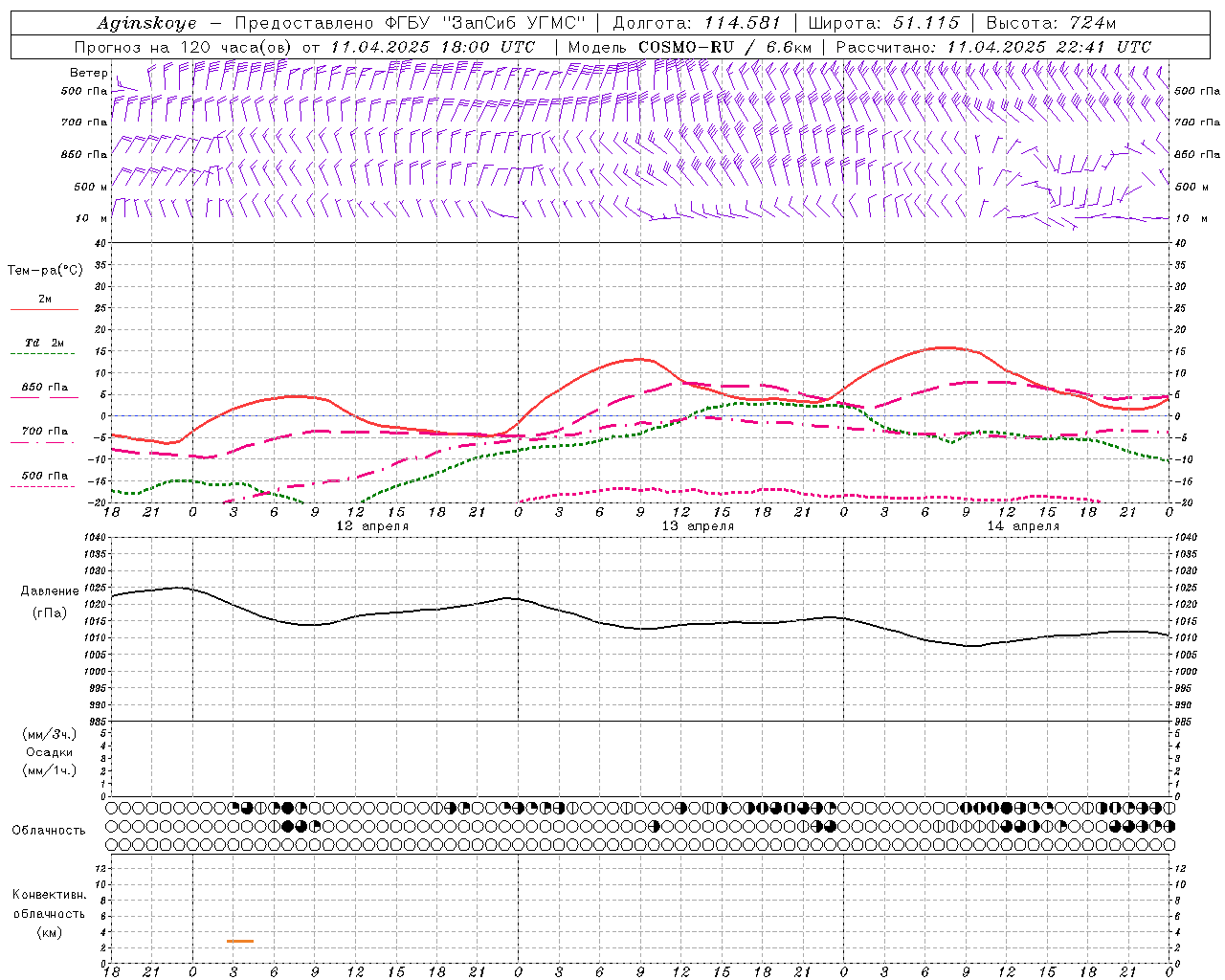Screen dimensions: 1225x980
Task: Click the (км) unit label under облачность
Action: [50, 932]
